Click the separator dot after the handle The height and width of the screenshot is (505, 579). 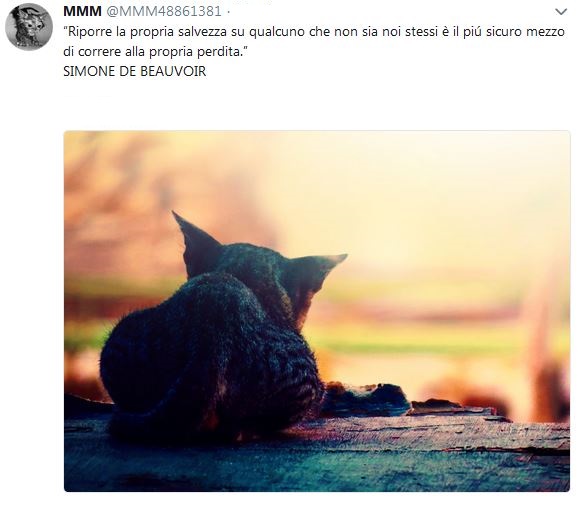[x=228, y=12]
